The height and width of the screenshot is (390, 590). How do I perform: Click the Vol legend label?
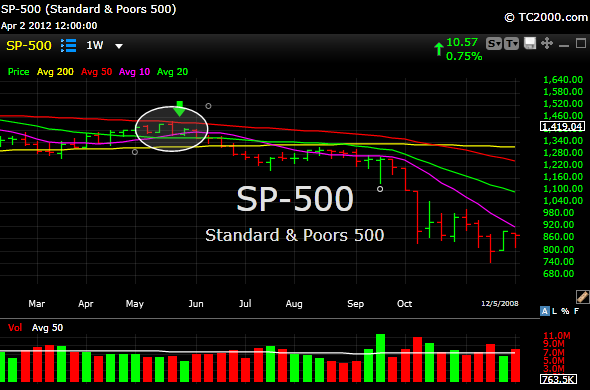pos(15,328)
